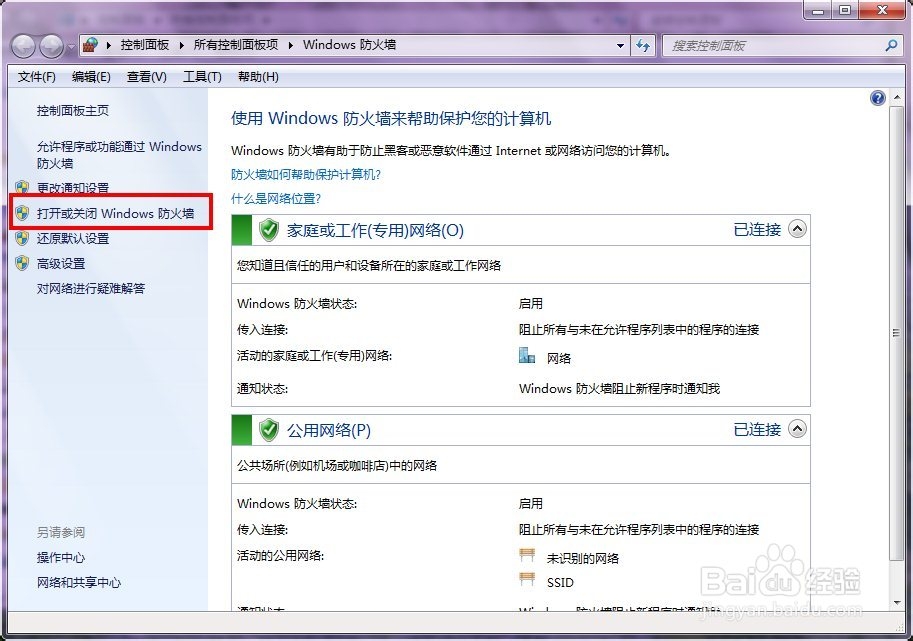Maximize the Windows 防火墙 window
Viewport: 913px width, 641px height.
[845, 10]
